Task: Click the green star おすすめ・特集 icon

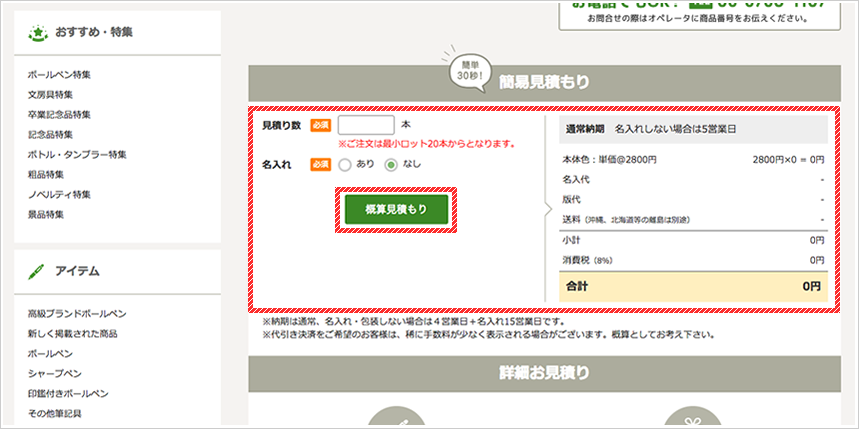Action: (x=37, y=33)
